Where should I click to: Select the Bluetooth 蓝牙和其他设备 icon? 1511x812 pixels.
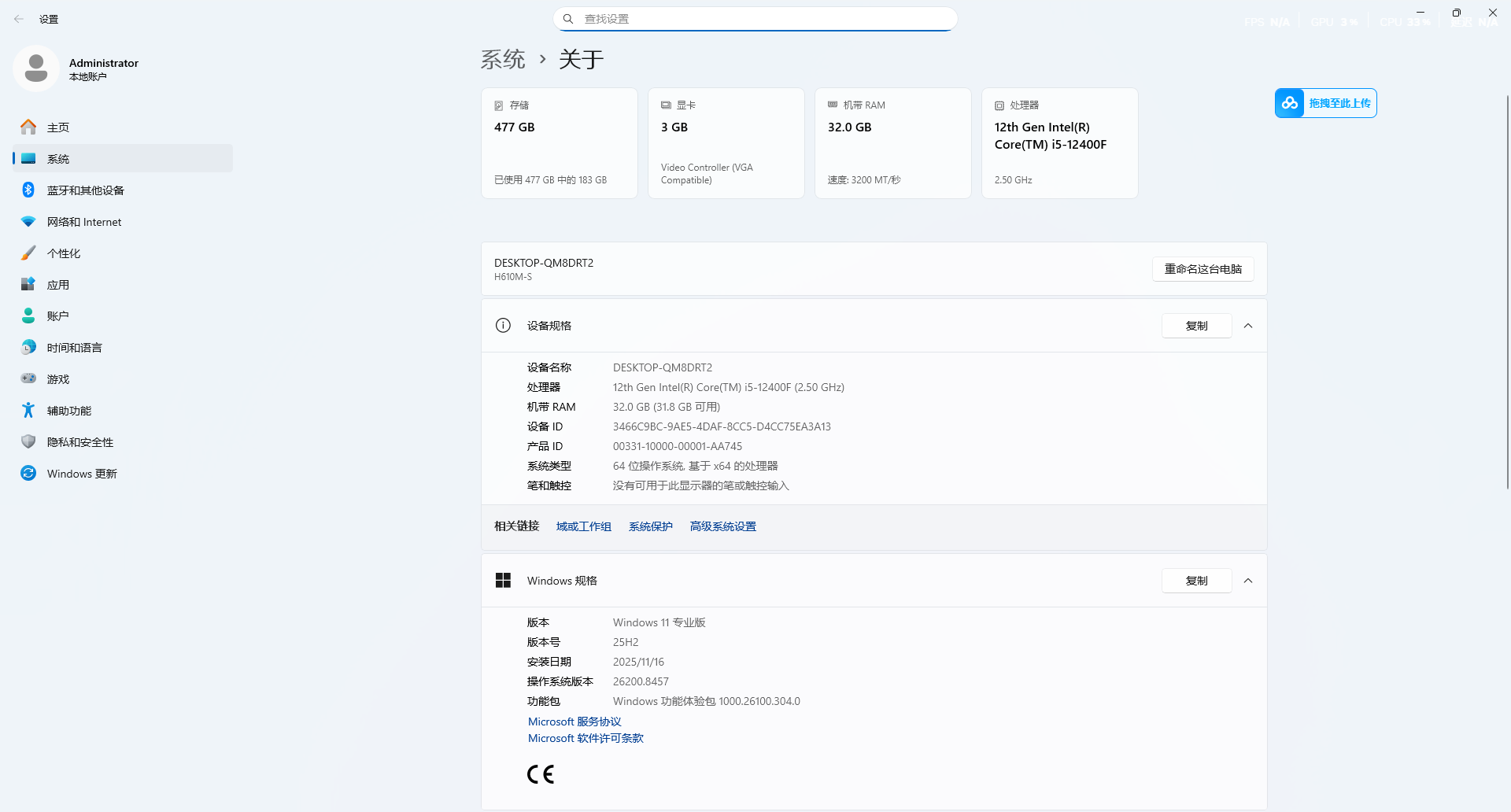28,190
